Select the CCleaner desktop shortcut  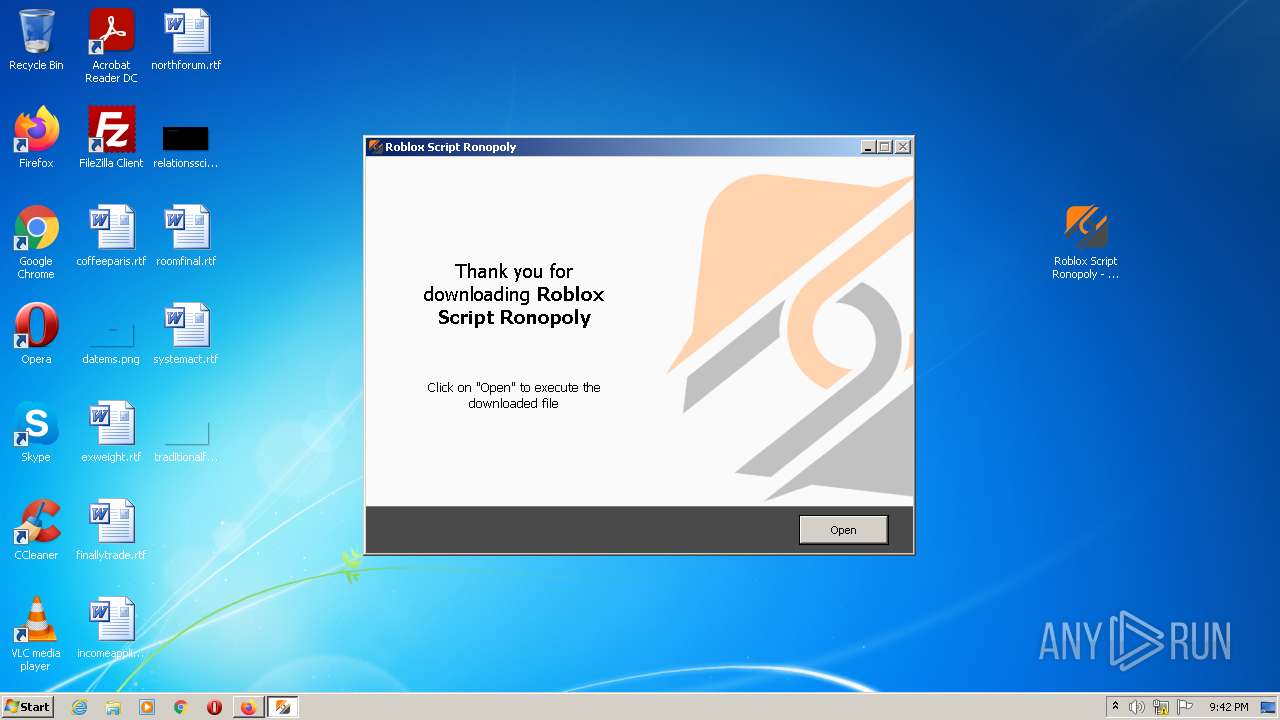point(36,530)
